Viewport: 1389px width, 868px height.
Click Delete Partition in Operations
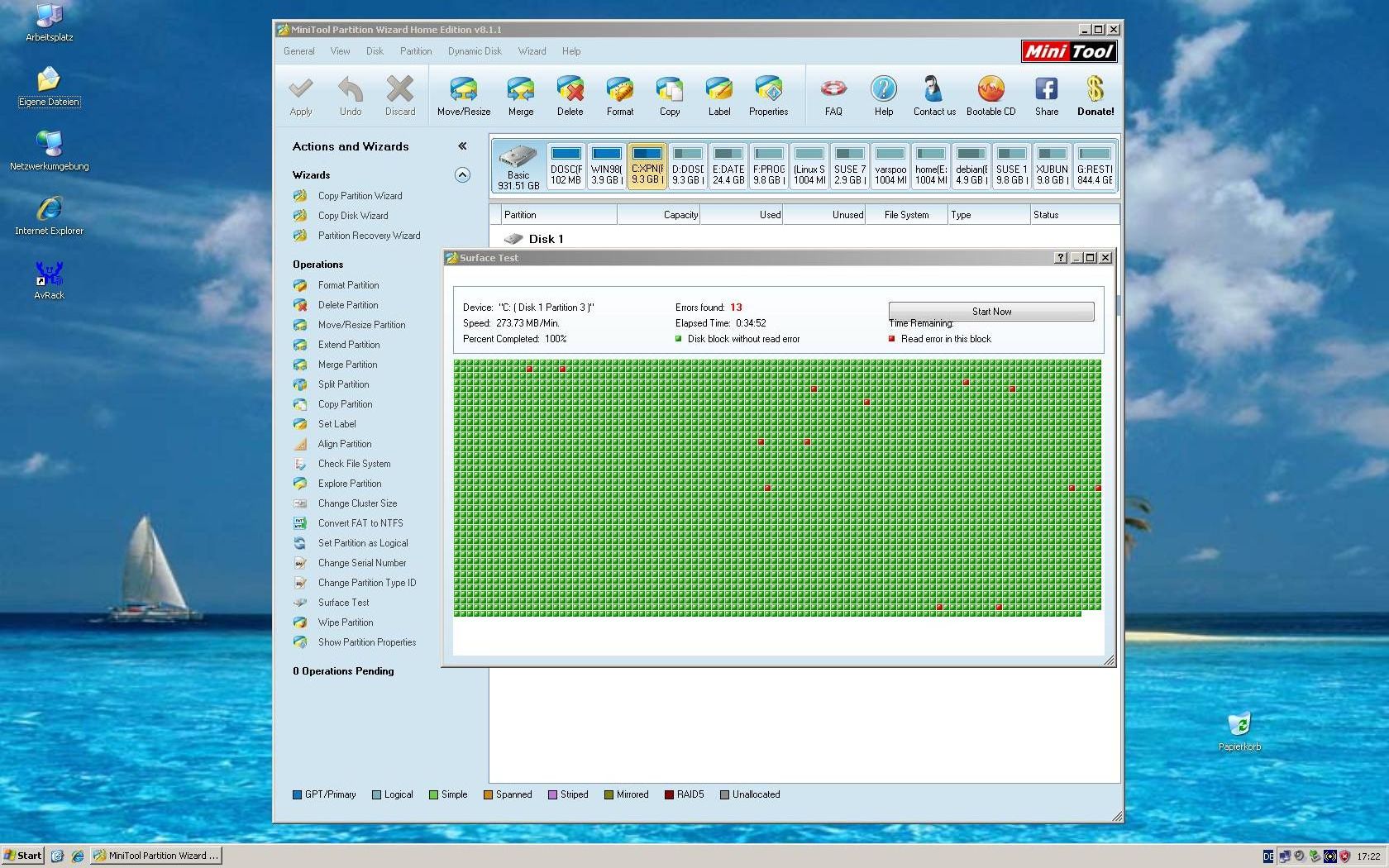click(348, 305)
